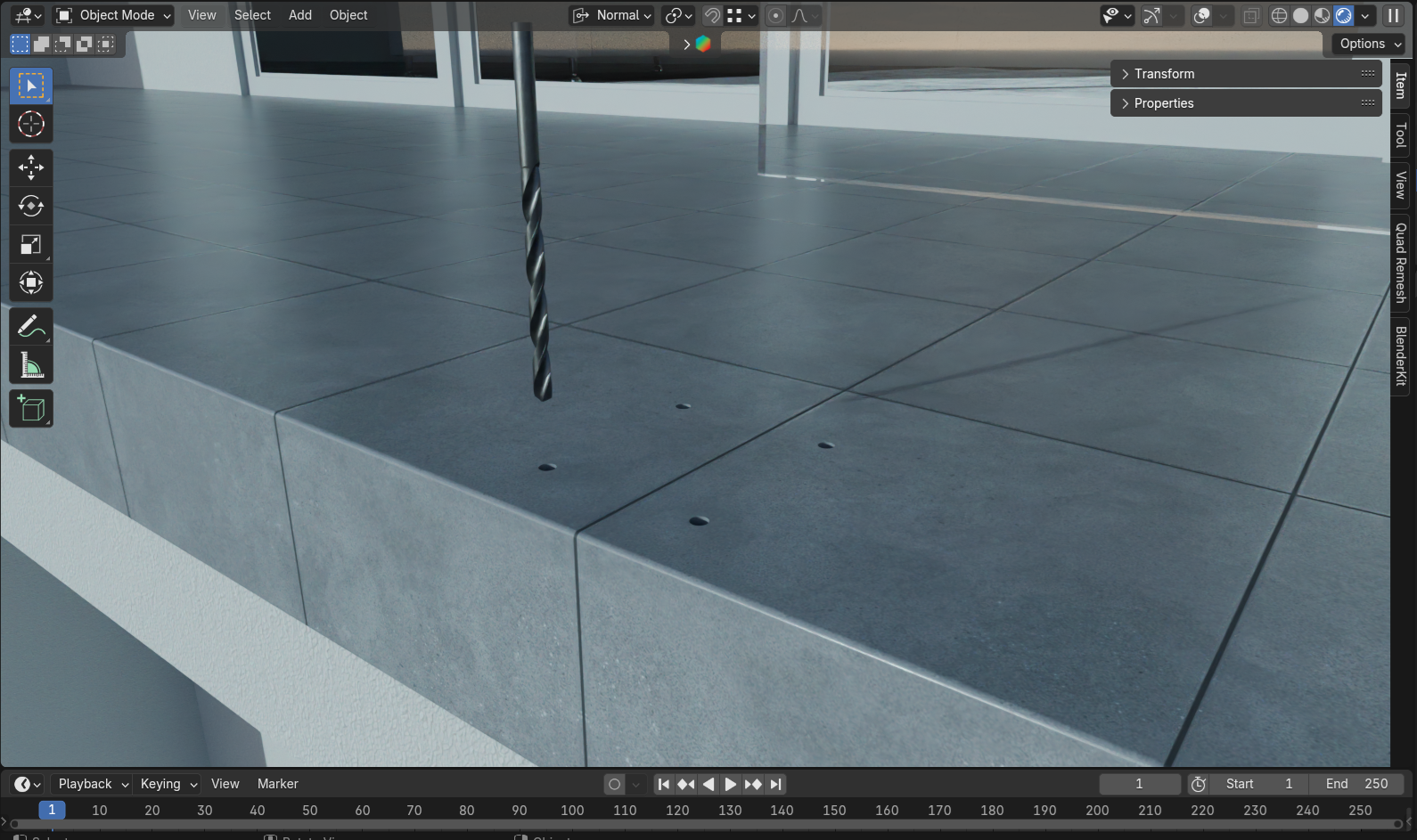This screenshot has width=1417, height=840.
Task: Open the Add menu
Action: pos(300,15)
